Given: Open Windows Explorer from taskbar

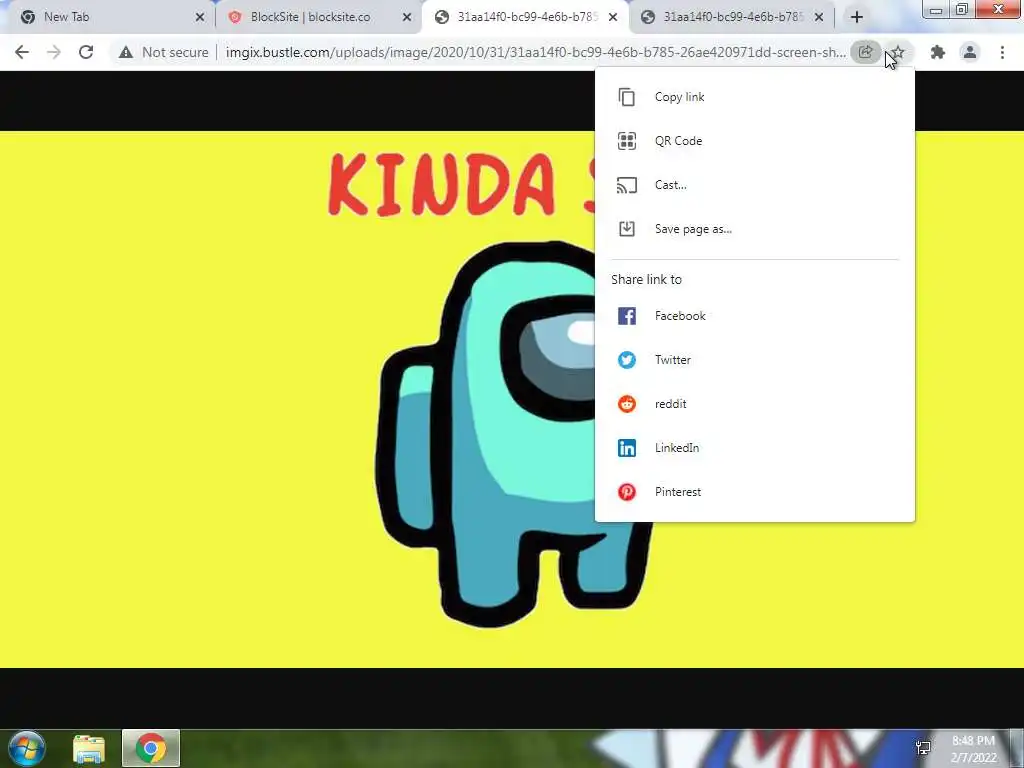Looking at the screenshot, I should (x=89, y=748).
